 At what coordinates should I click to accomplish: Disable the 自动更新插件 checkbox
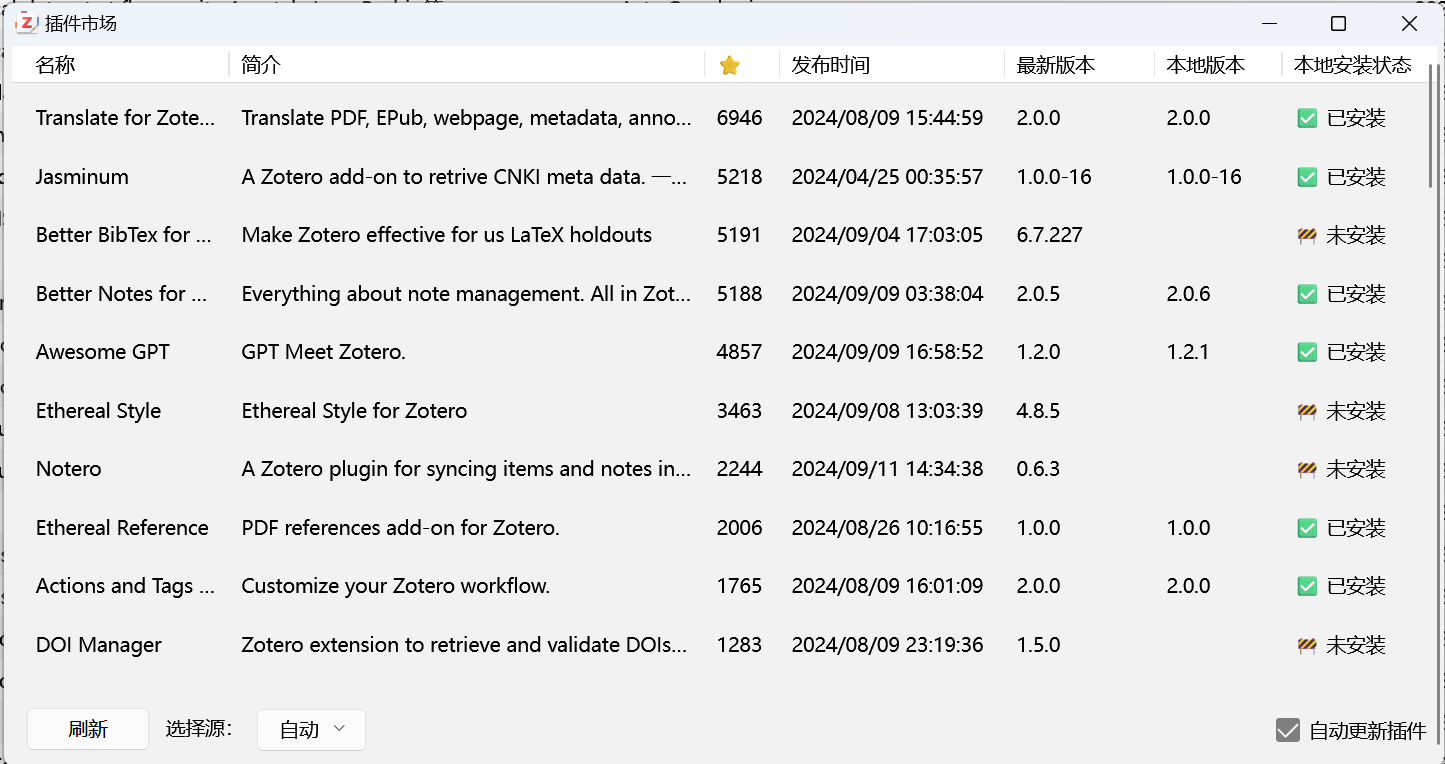pos(1288,730)
